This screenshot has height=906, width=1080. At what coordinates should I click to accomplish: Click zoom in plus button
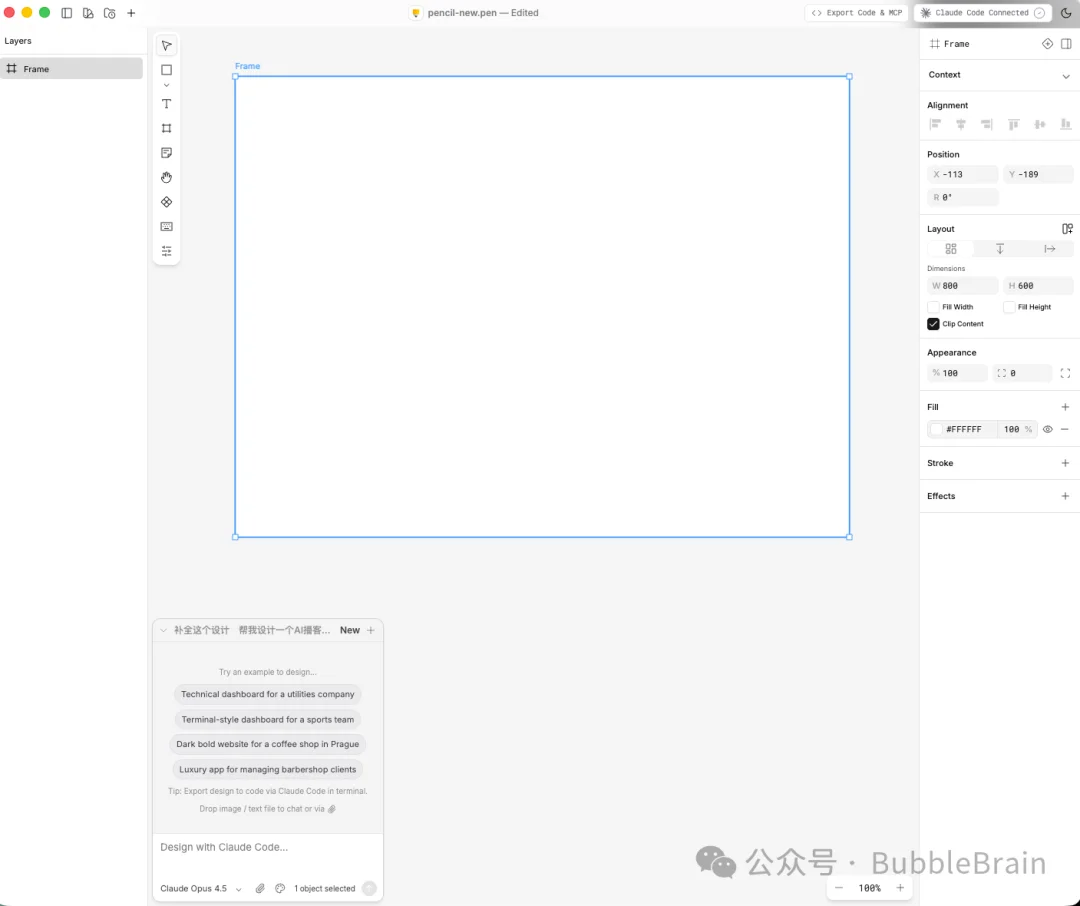coord(900,888)
